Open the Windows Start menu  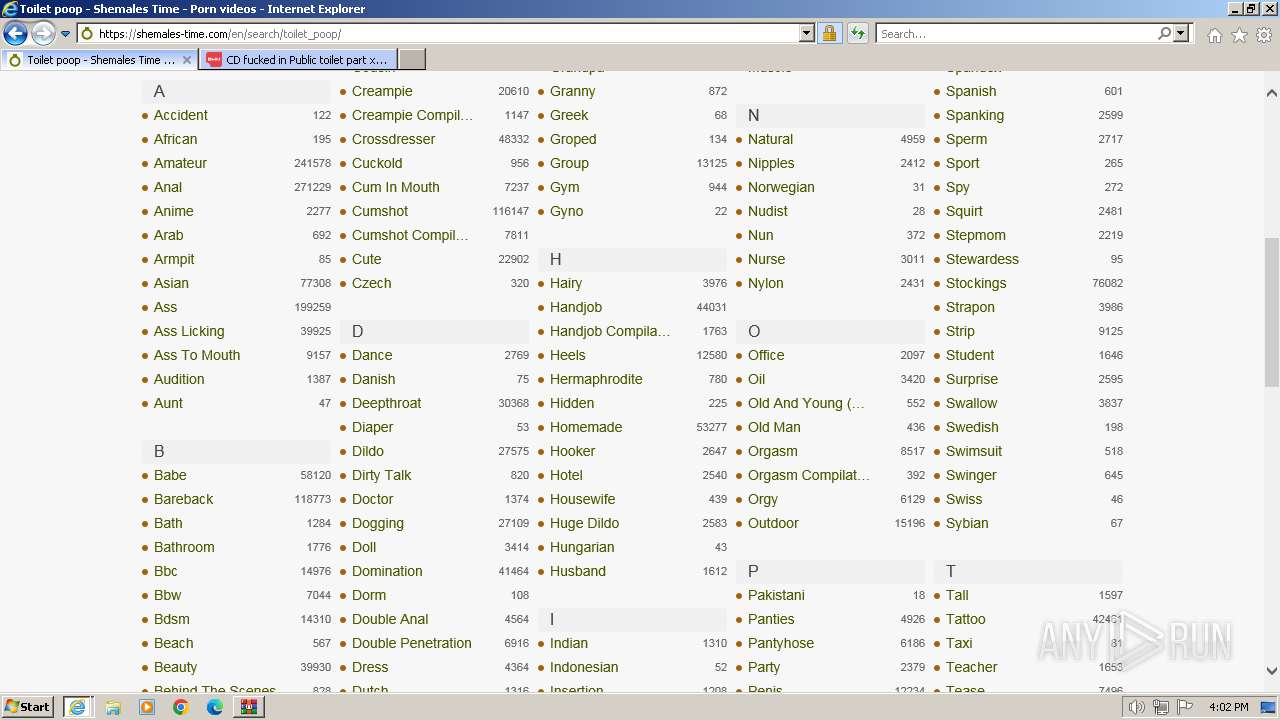click(28, 707)
